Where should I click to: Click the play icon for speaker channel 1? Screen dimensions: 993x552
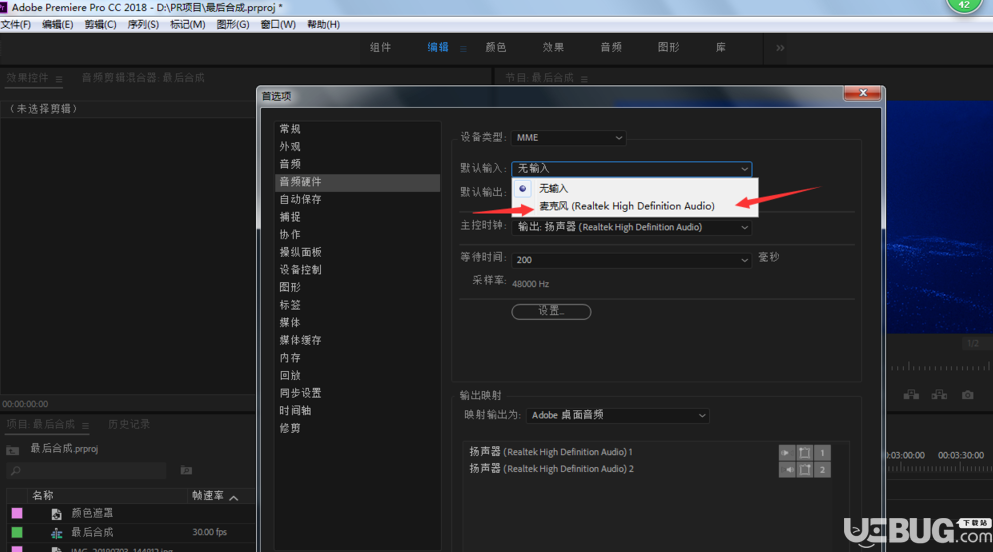tap(787, 453)
